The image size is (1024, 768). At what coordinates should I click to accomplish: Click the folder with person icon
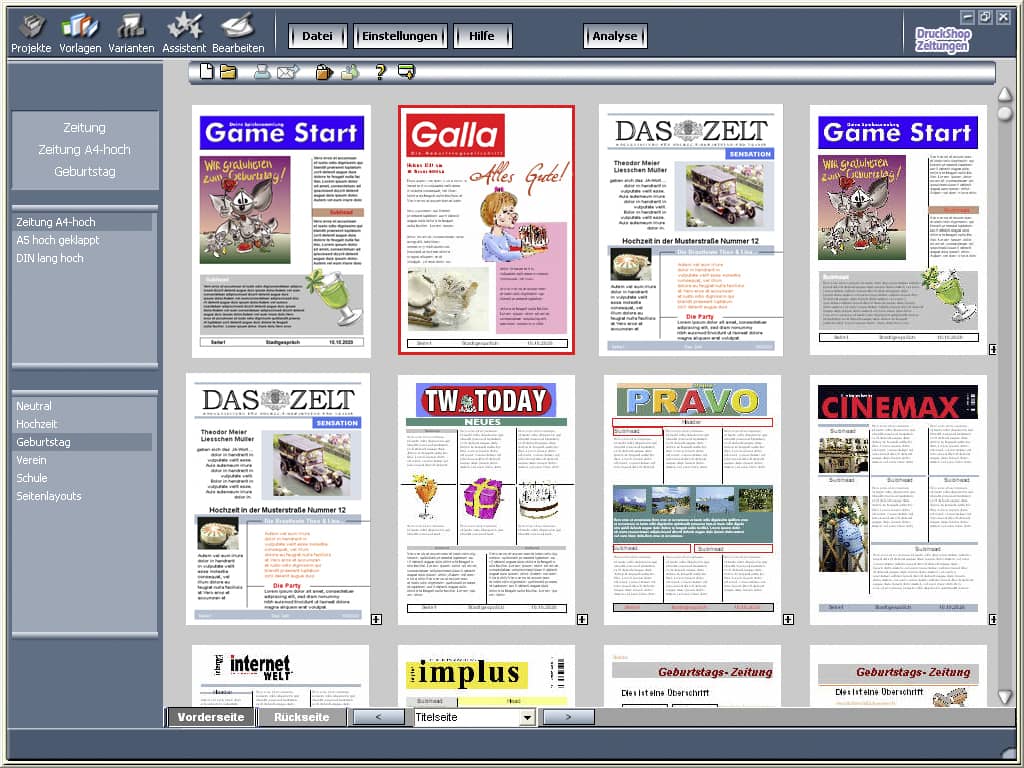click(x=350, y=72)
